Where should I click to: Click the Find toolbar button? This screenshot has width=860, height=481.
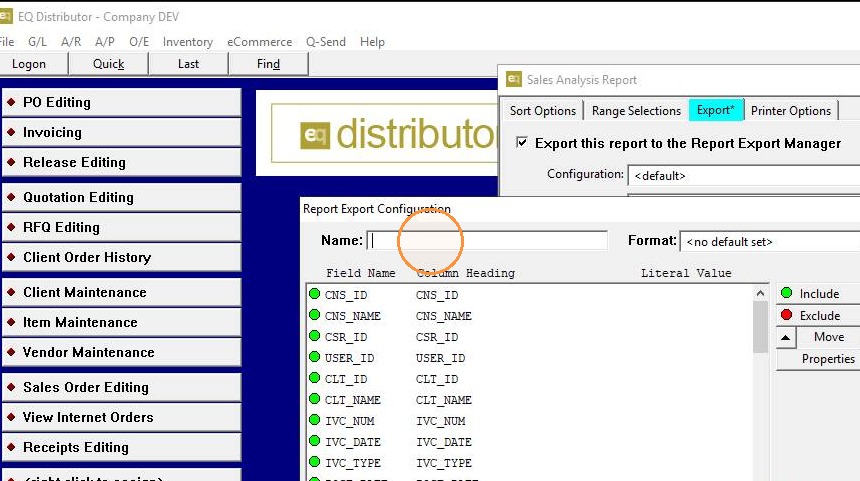point(268,64)
